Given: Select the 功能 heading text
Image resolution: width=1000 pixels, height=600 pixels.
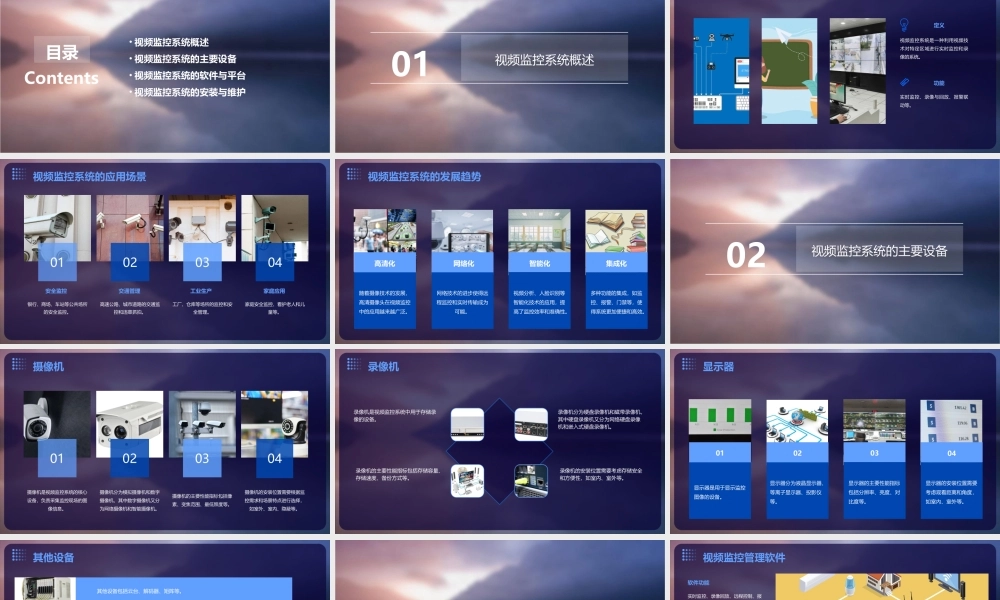Looking at the screenshot, I should tap(939, 83).
